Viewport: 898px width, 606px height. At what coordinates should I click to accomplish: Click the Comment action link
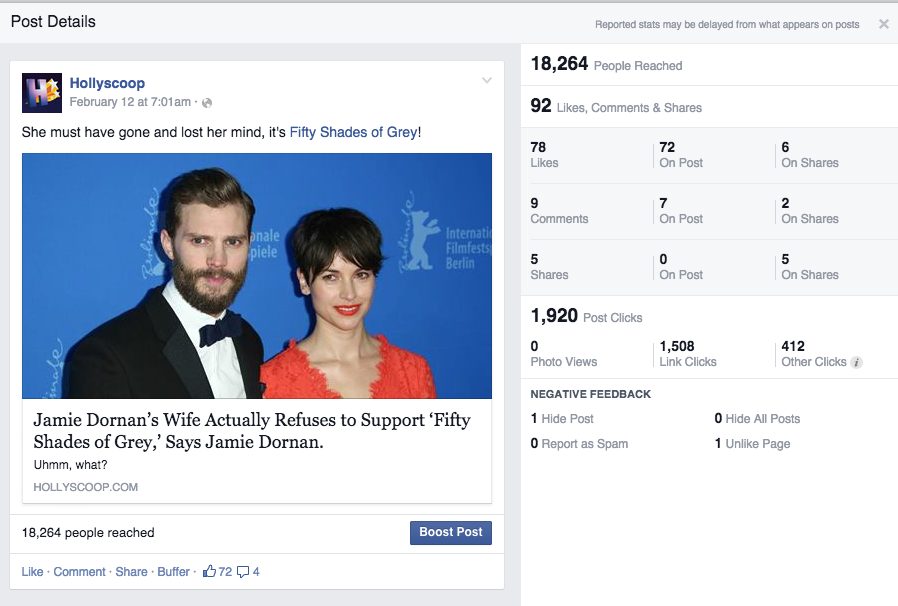coord(80,572)
